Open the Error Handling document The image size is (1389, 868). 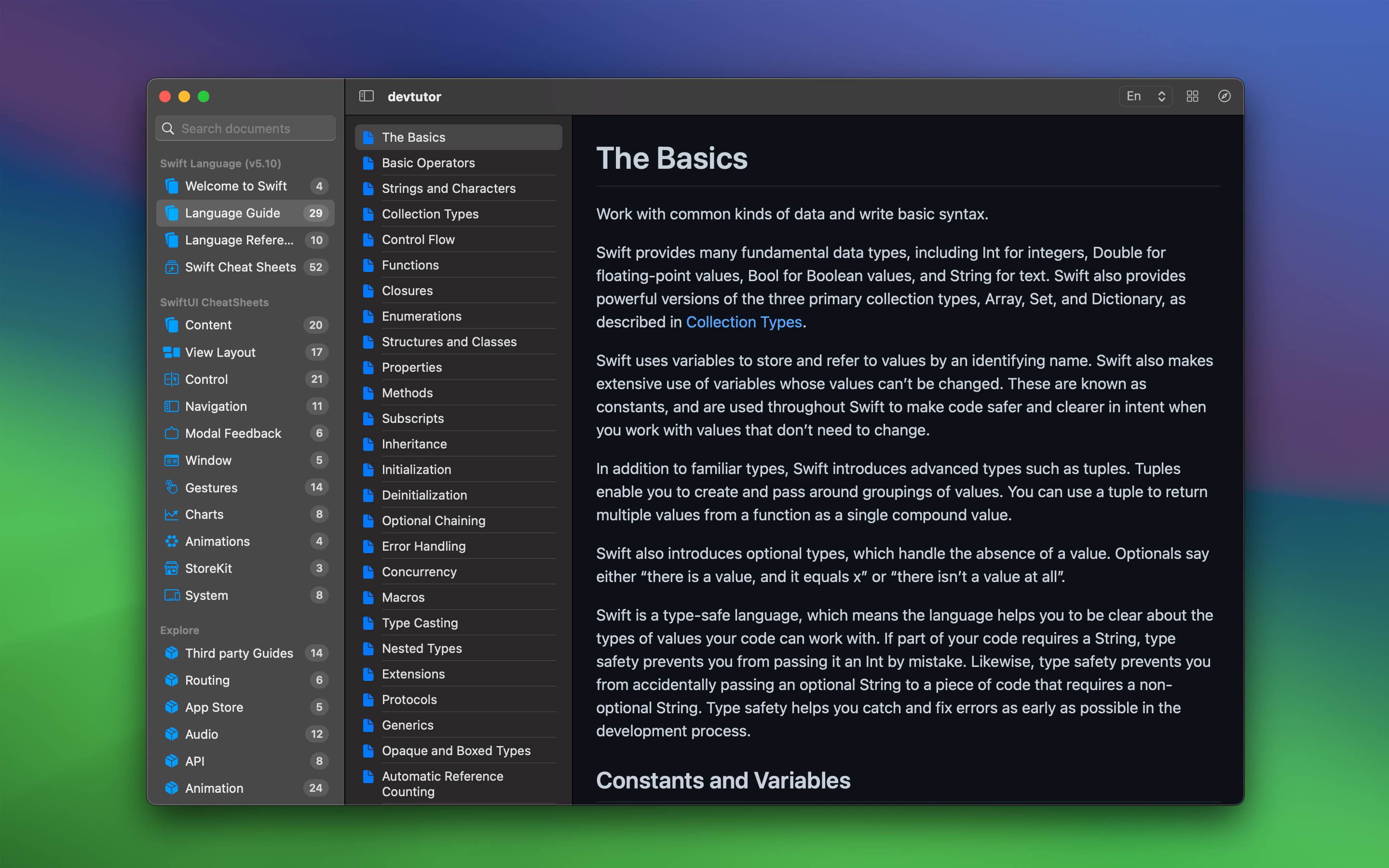tap(423, 546)
